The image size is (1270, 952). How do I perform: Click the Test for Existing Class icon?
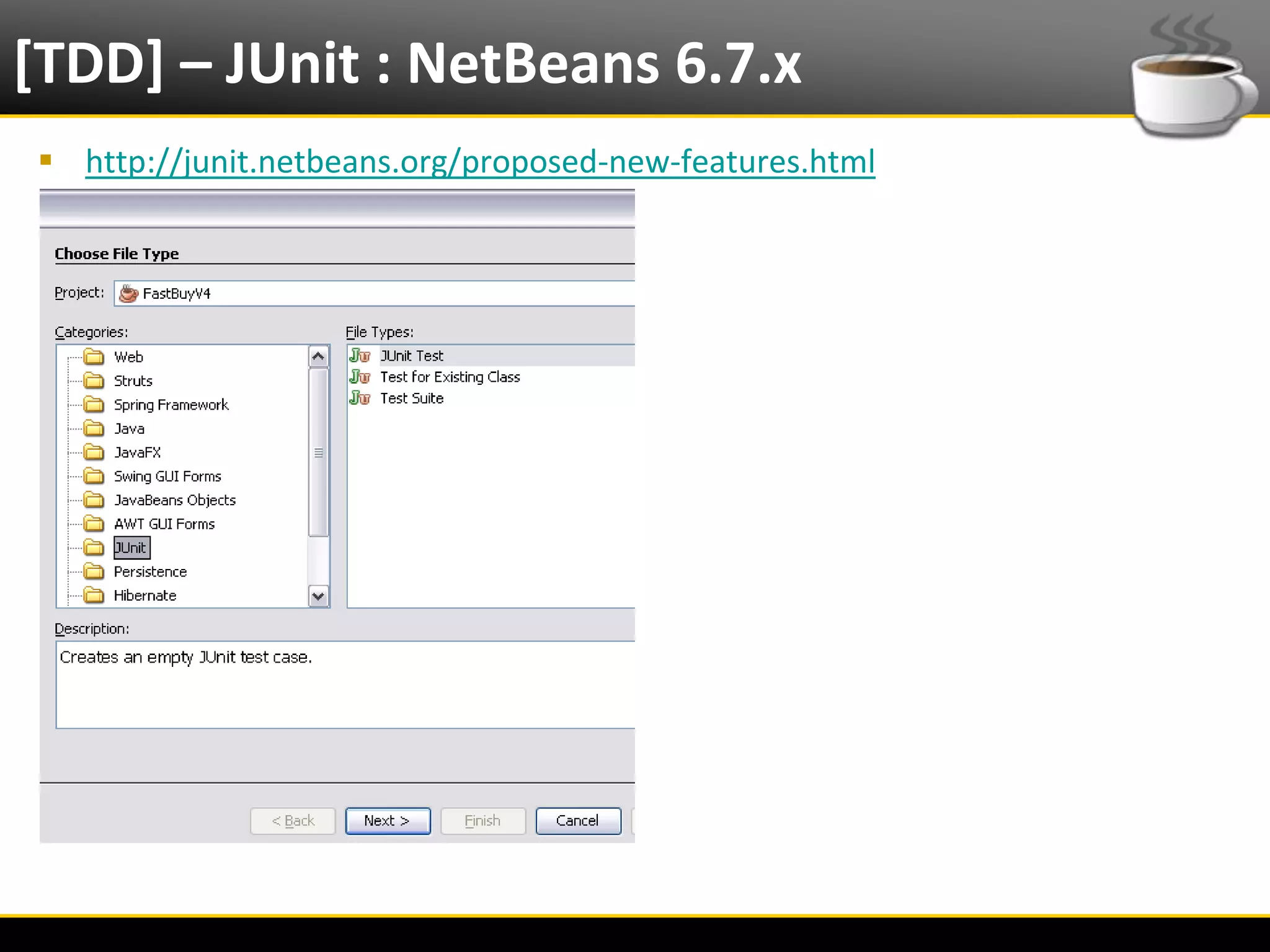tap(360, 377)
